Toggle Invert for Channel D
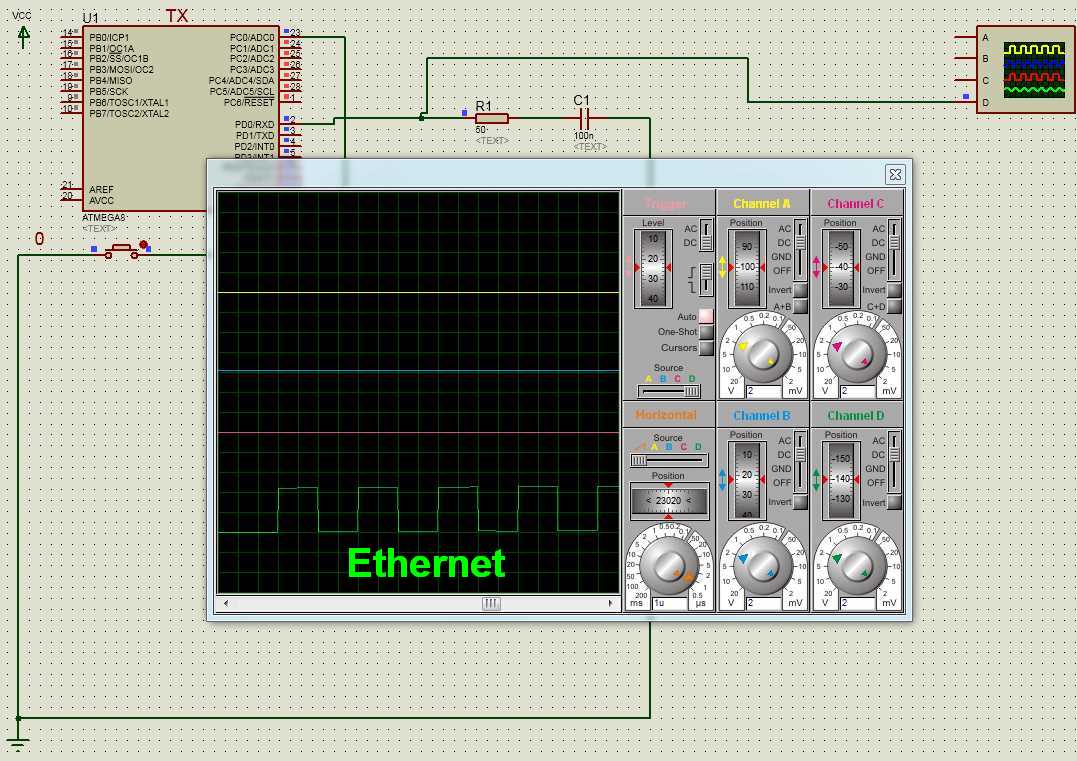The height and width of the screenshot is (761, 1077). tap(894, 502)
